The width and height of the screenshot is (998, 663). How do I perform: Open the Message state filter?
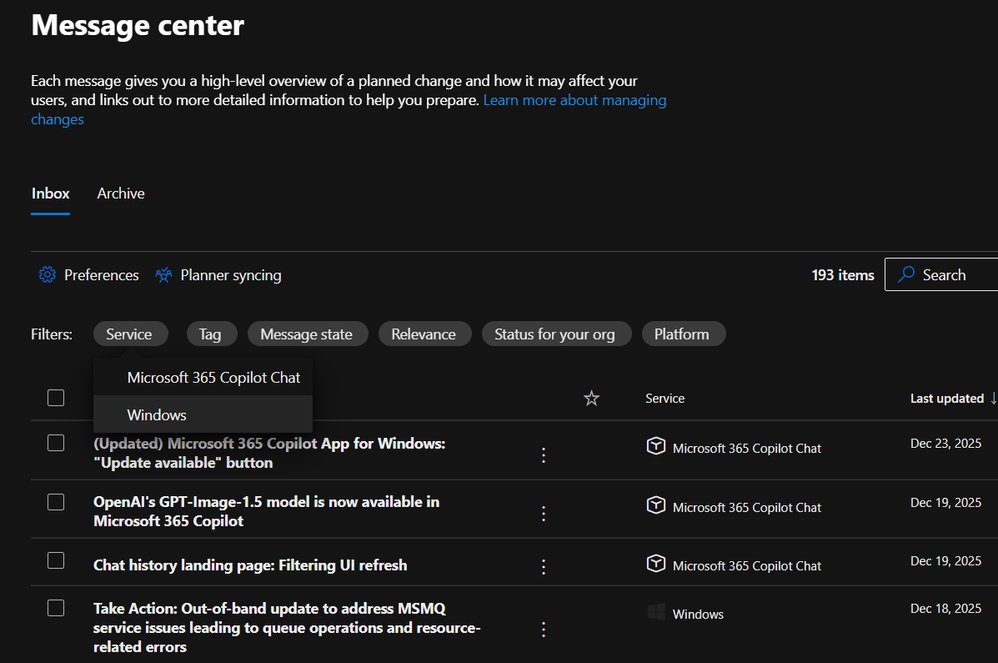(307, 334)
